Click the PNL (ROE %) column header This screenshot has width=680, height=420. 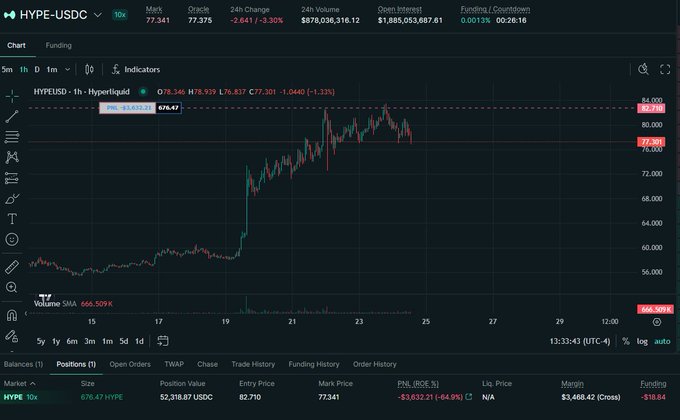pos(418,384)
